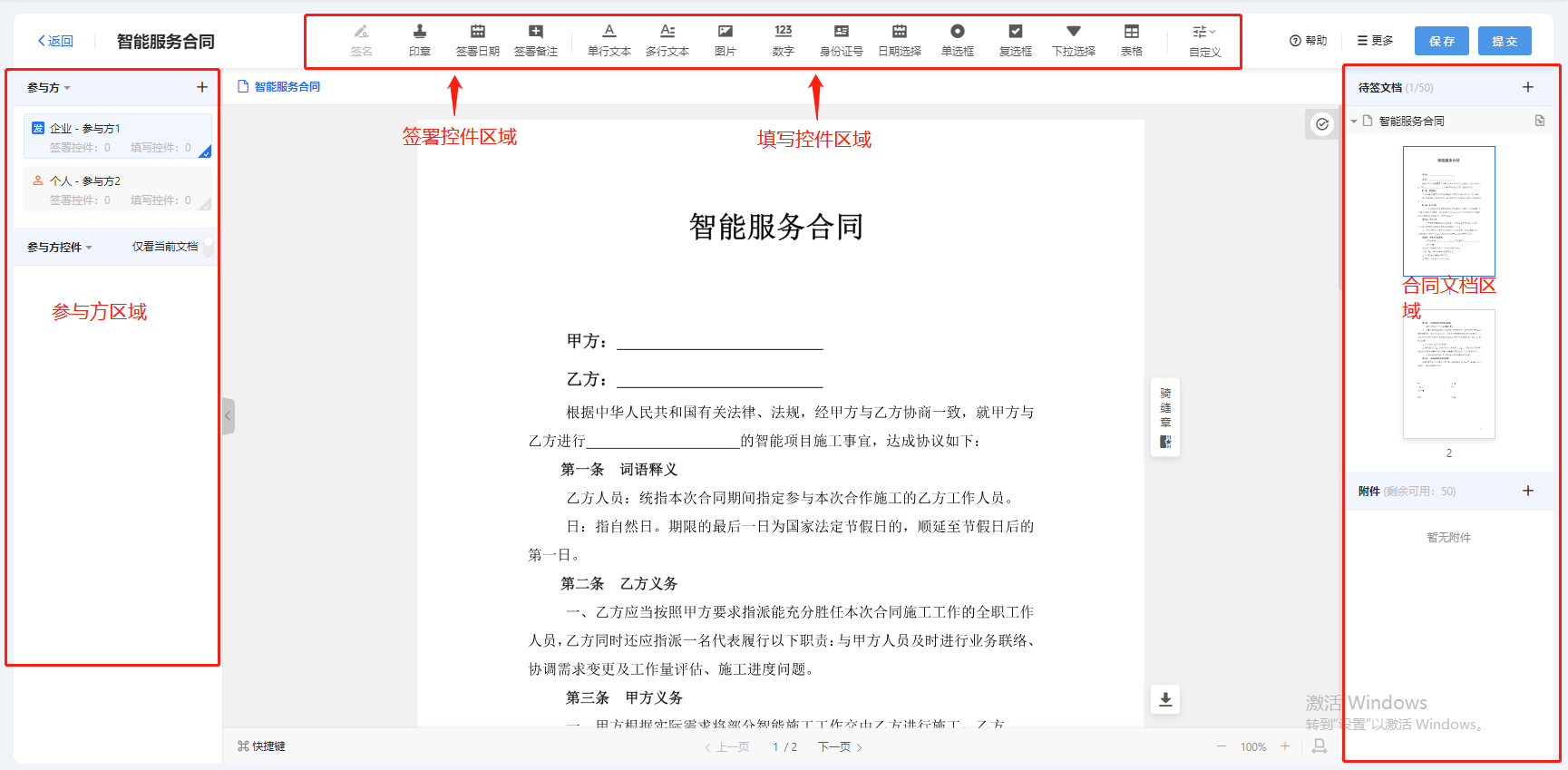Open the 更多 more menu
This screenshot has width=1568, height=770.
point(1375,41)
